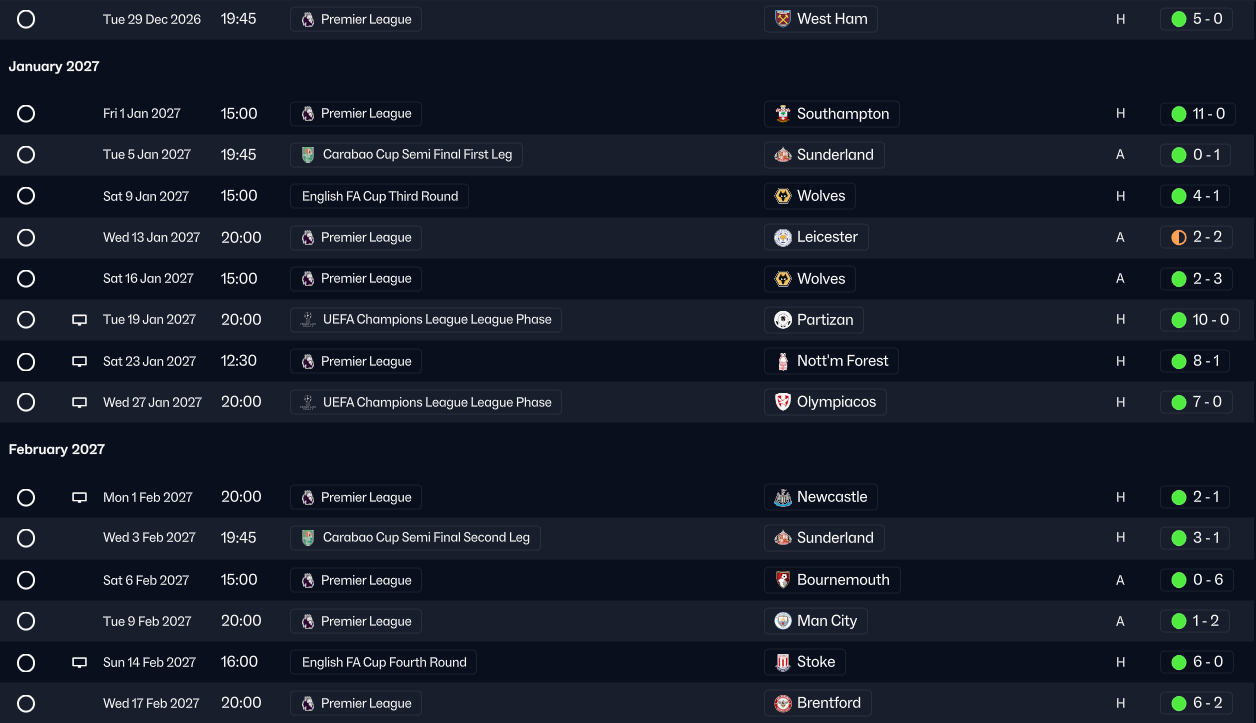Open English FA Cup Fourth Round competition
Viewport: 1256px width, 723px height.
point(384,662)
